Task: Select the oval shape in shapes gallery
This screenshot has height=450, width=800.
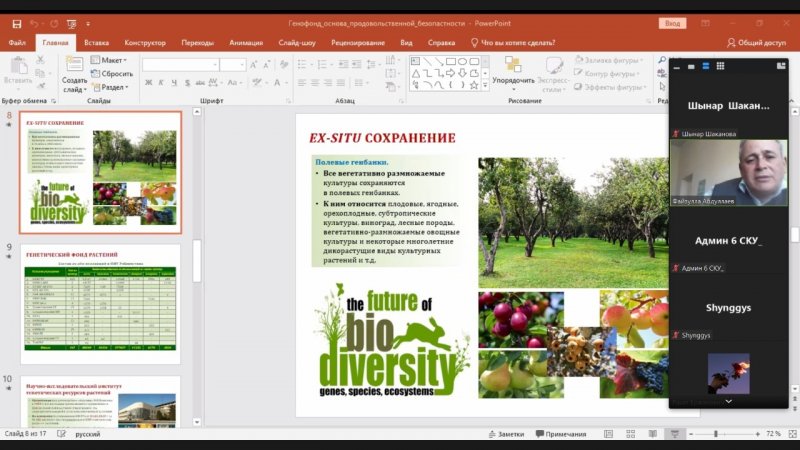Action: coord(462,61)
